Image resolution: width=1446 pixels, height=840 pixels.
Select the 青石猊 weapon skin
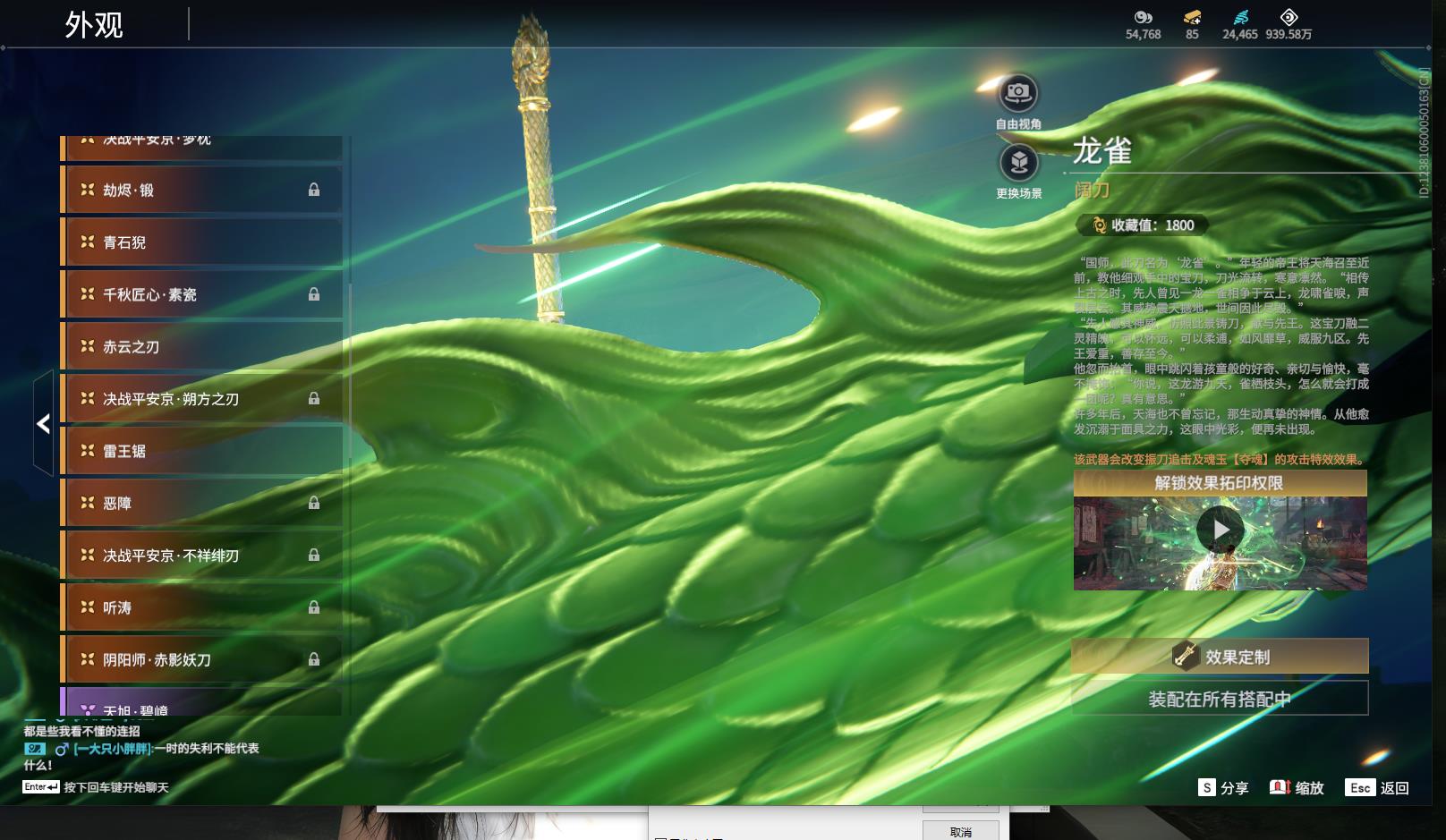click(x=201, y=242)
